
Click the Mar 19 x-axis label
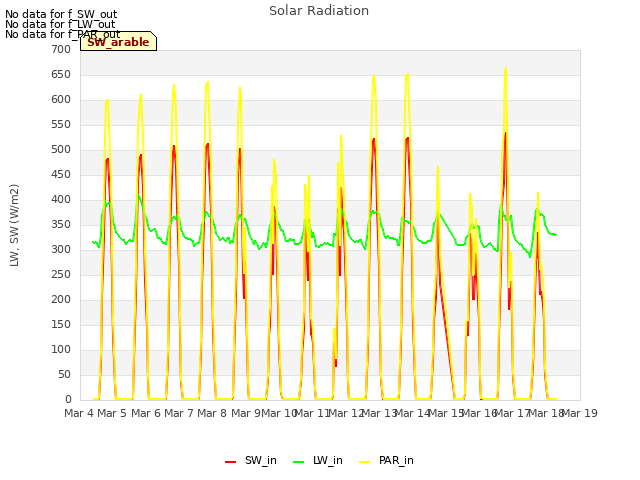[580, 413]
